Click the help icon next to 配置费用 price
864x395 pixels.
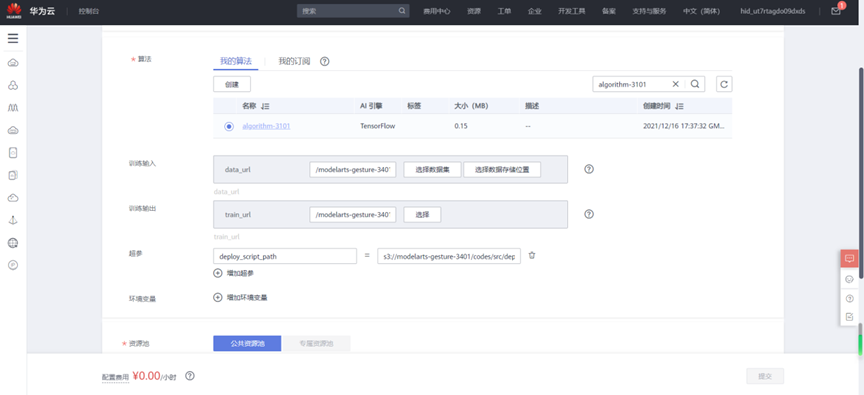[x=190, y=376]
